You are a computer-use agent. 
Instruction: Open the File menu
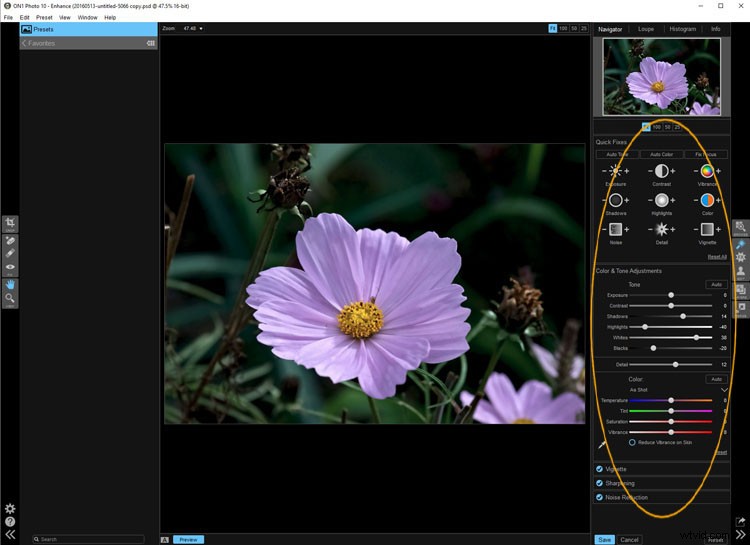click(8, 17)
